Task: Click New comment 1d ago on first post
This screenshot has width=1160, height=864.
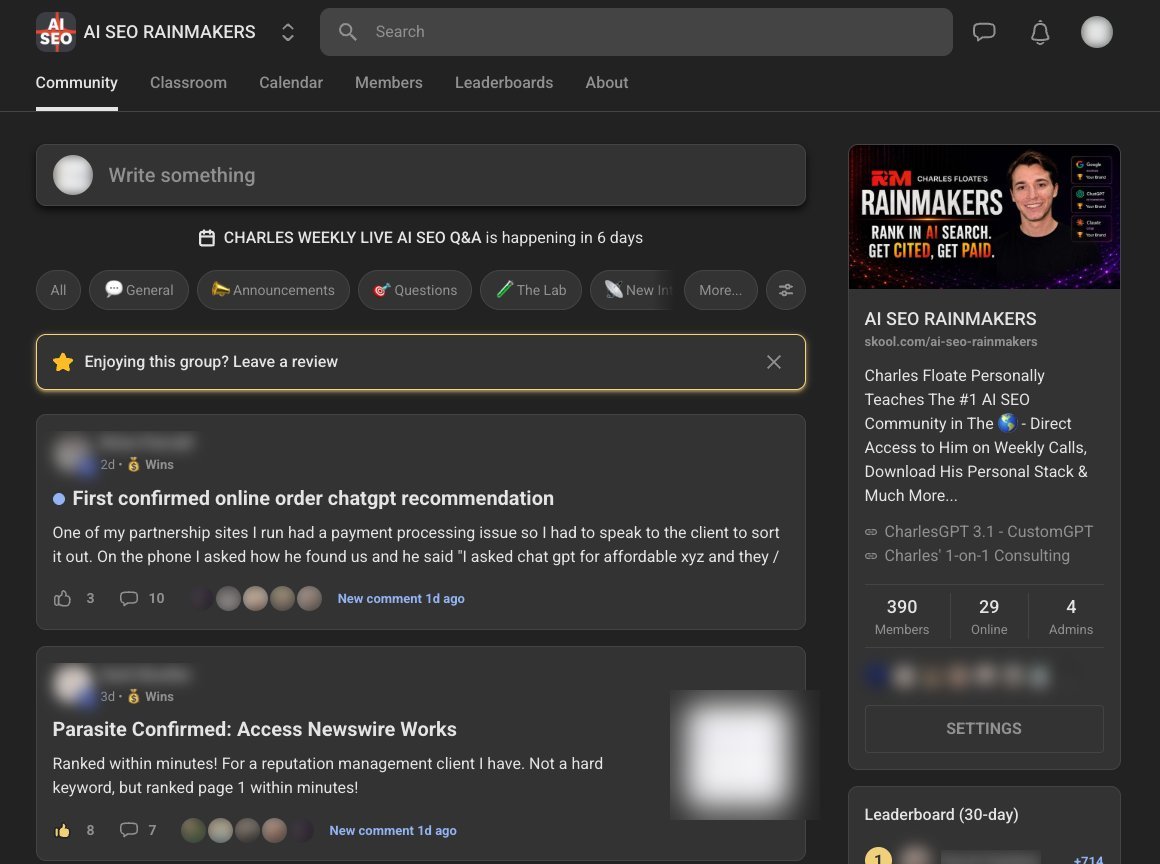Action: (x=401, y=598)
